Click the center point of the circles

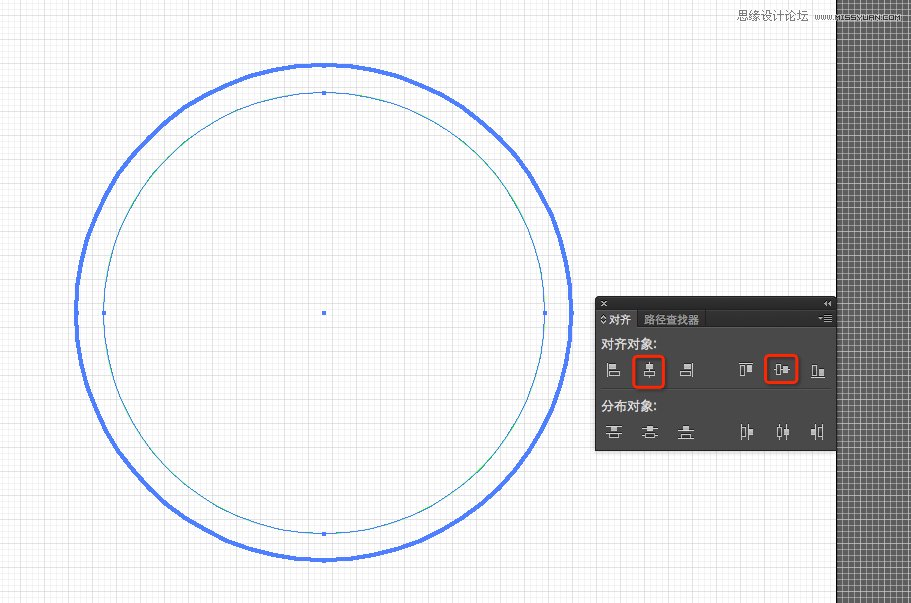(324, 313)
